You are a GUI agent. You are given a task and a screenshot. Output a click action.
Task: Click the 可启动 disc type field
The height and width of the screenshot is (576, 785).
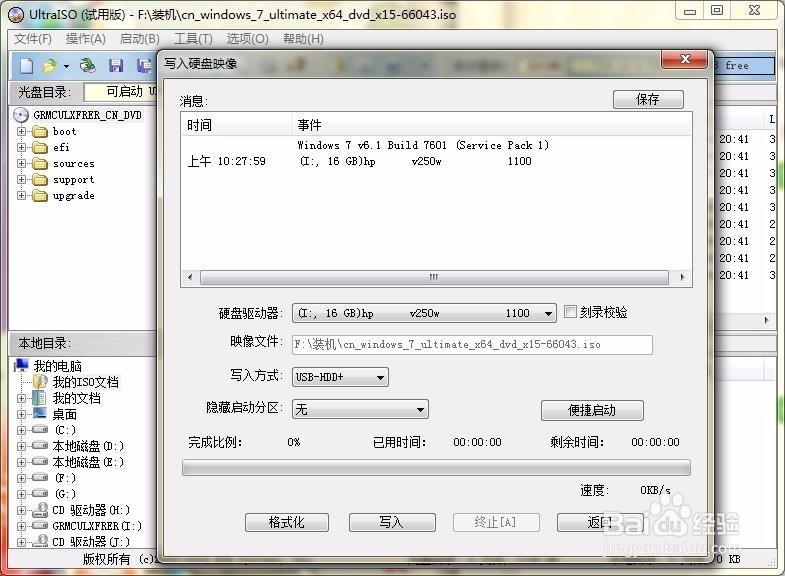[x=121, y=92]
